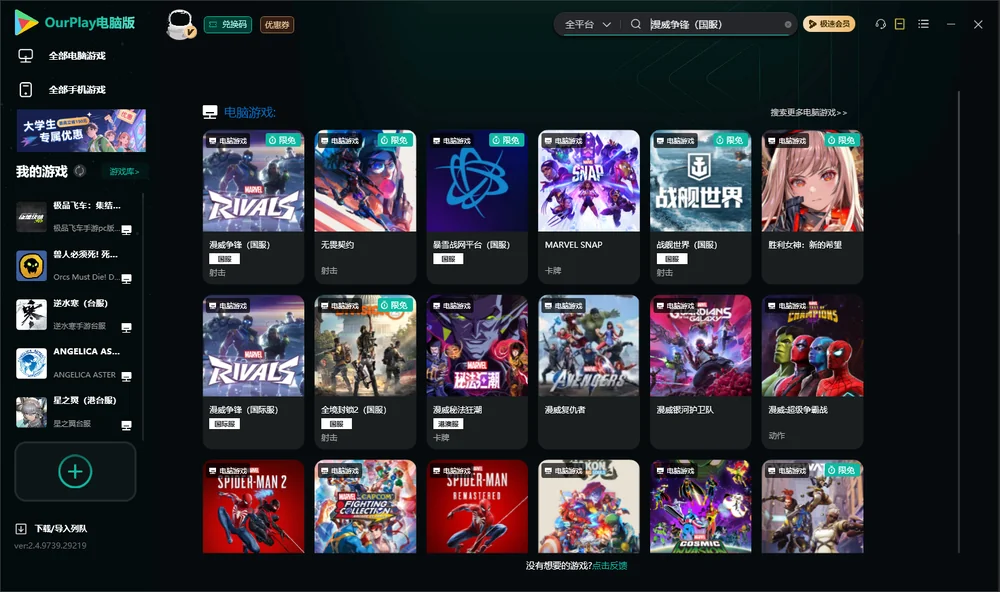1000x592 pixels.
Task: Open customer support headset icon
Action: tap(880, 24)
